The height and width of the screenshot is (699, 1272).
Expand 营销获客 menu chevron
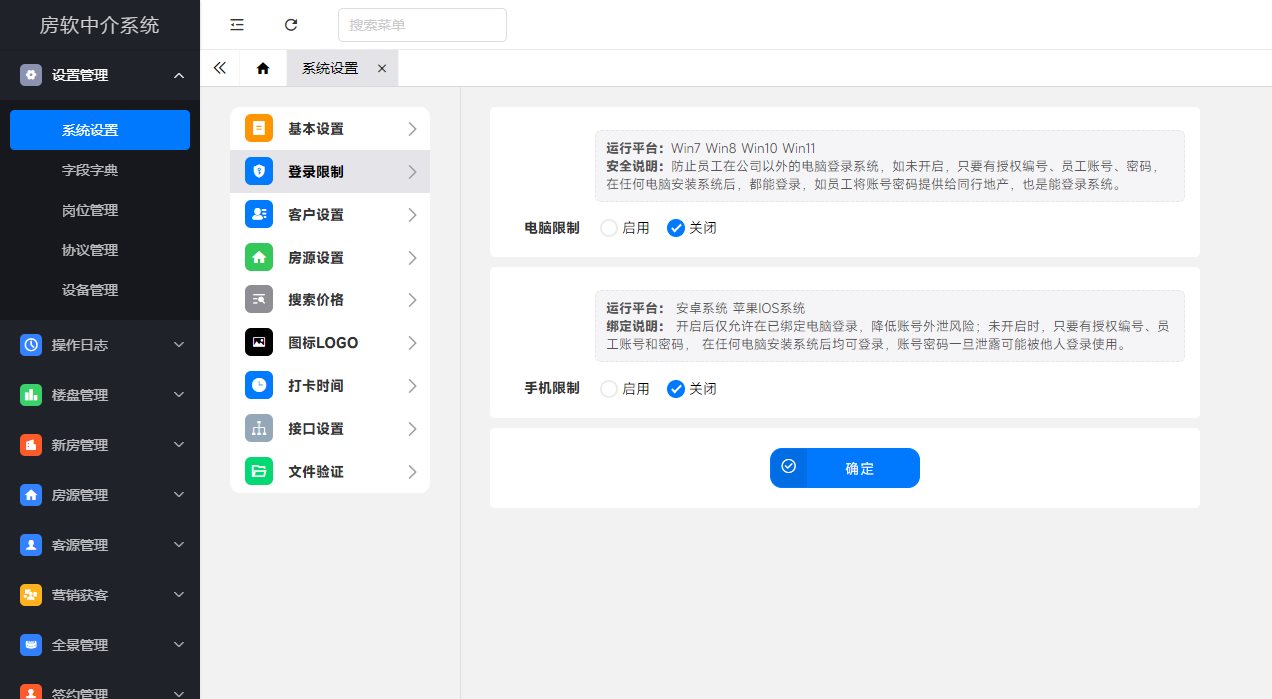pos(179,595)
